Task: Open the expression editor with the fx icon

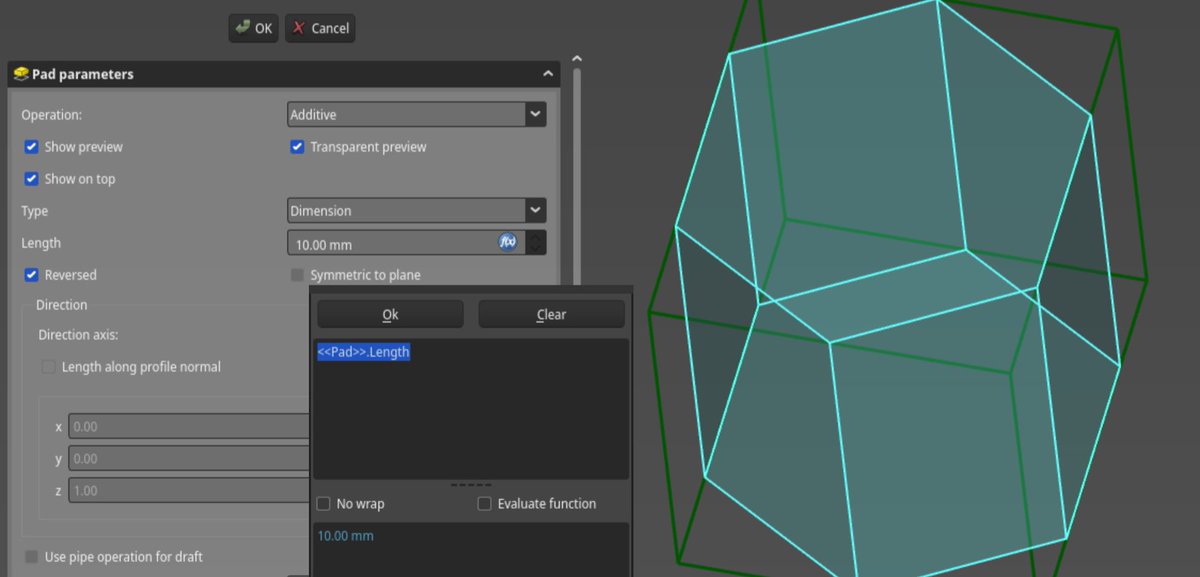Action: 508,242
